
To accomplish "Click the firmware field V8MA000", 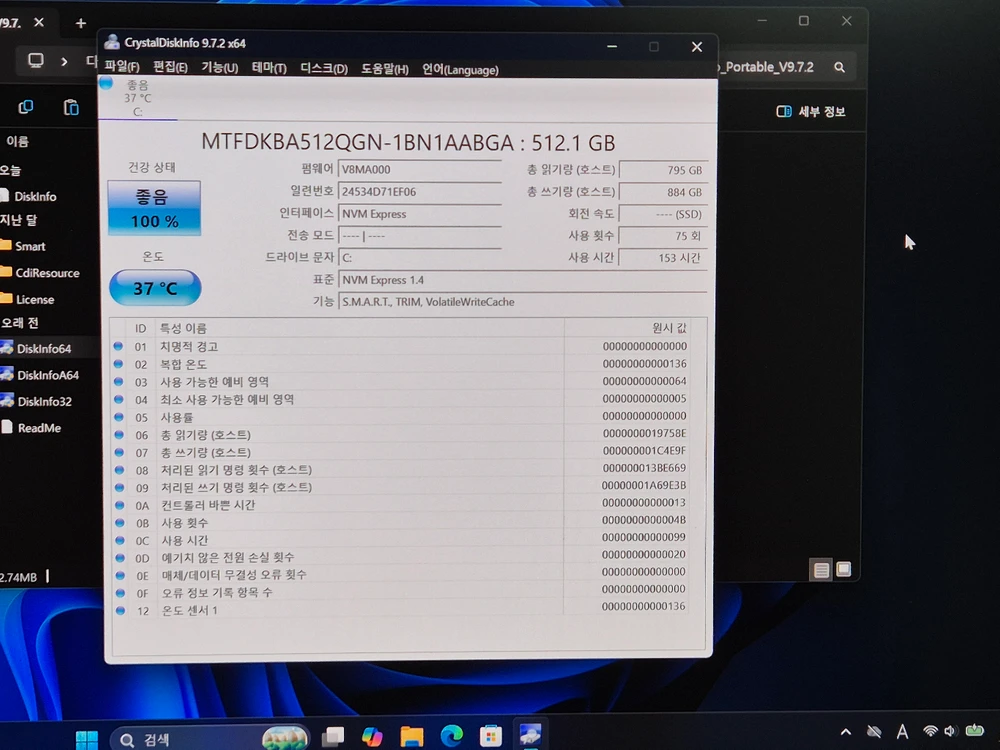I will (420, 170).
